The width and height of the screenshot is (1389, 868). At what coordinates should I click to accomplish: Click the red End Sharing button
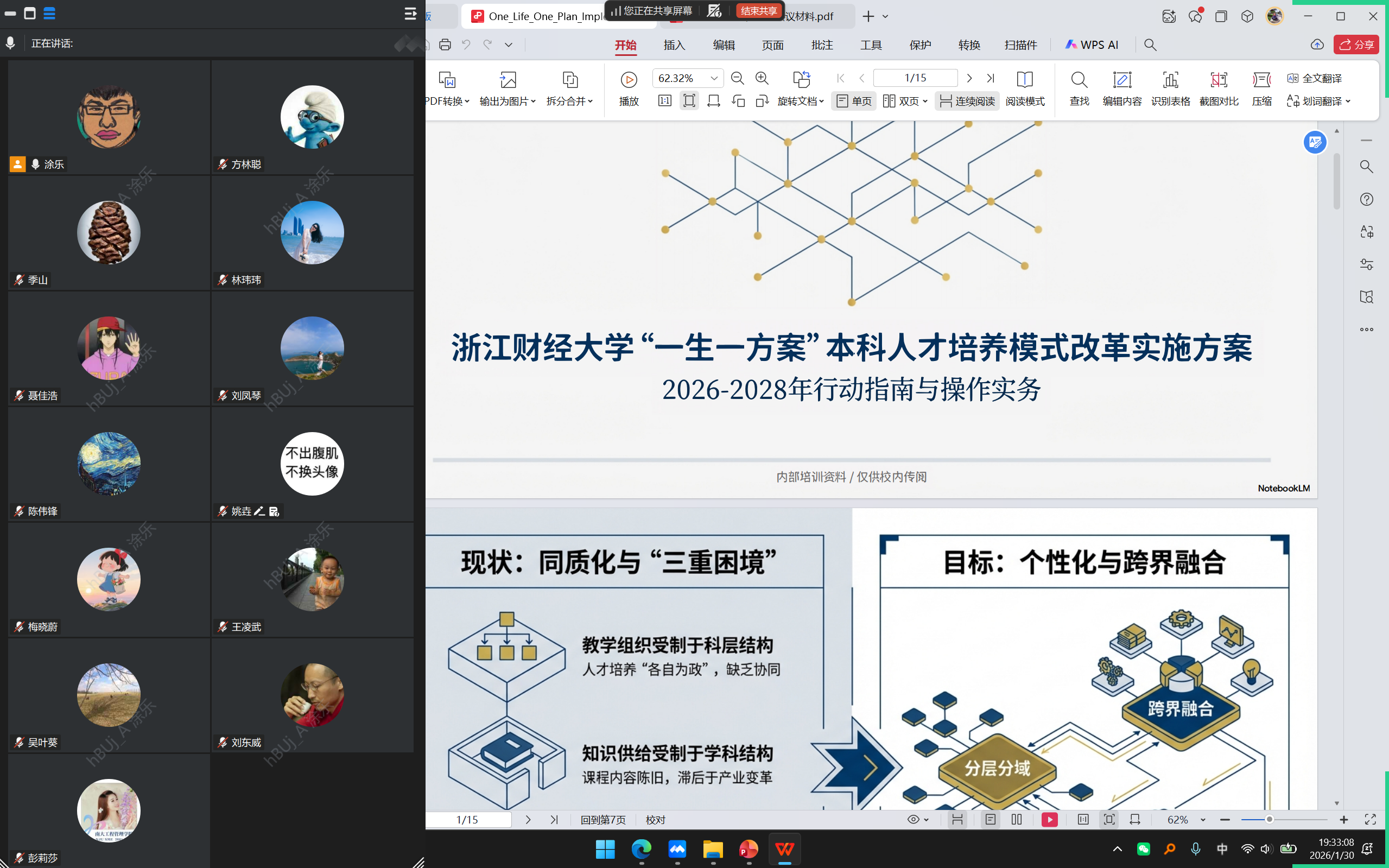758,11
